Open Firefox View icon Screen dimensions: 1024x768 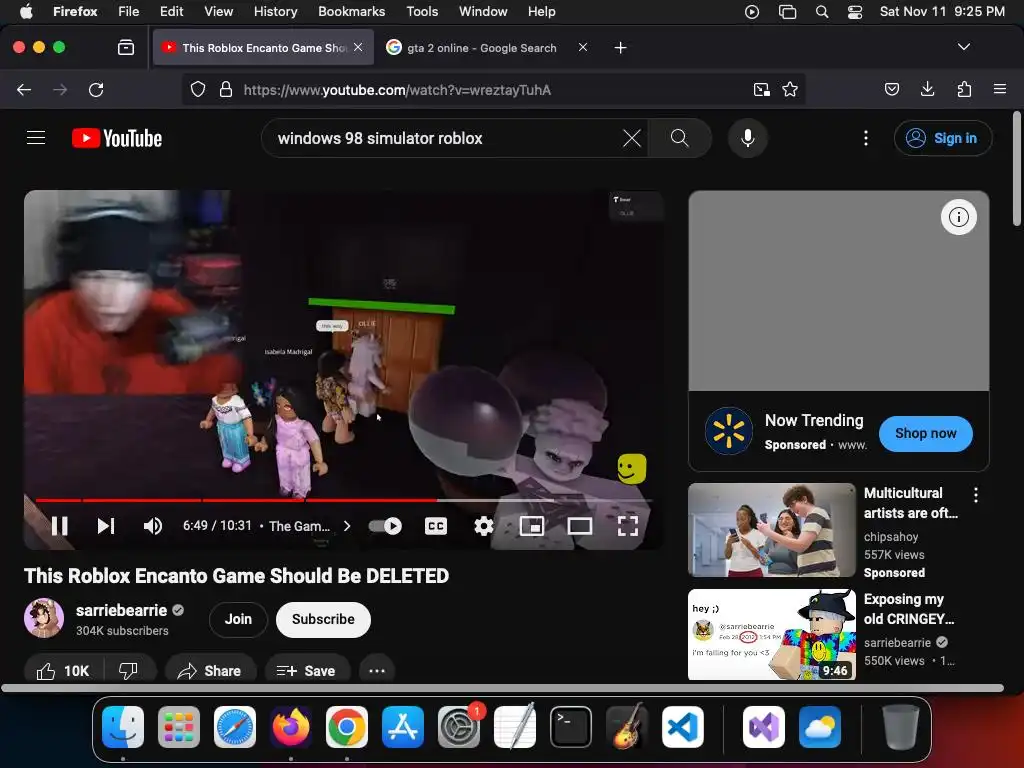pyautogui.click(x=125, y=47)
